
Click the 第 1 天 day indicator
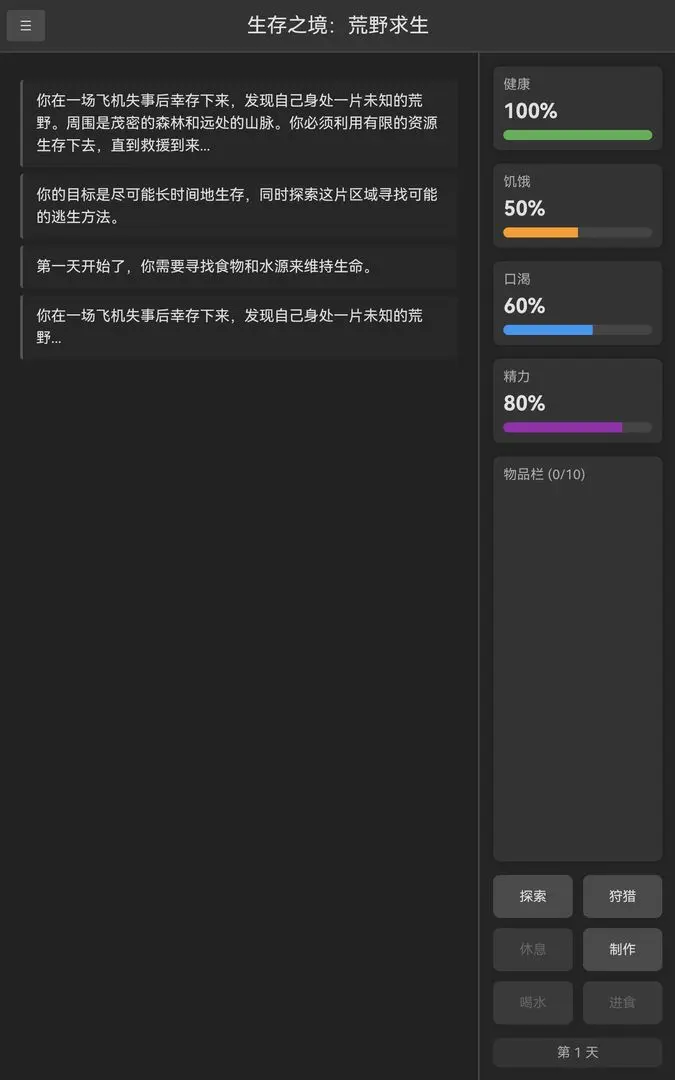click(x=577, y=1052)
